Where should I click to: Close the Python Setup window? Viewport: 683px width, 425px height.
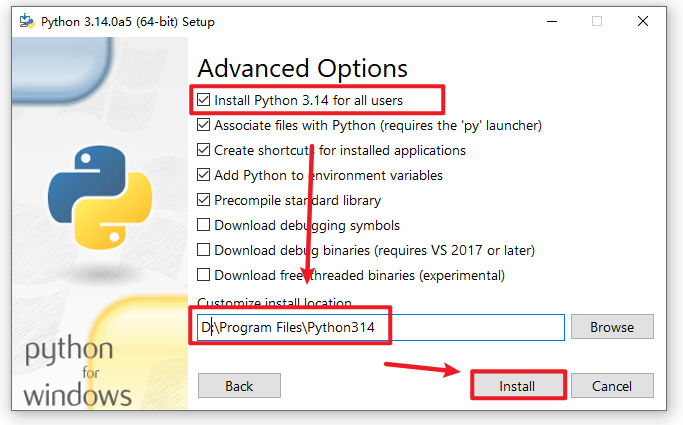[x=645, y=21]
